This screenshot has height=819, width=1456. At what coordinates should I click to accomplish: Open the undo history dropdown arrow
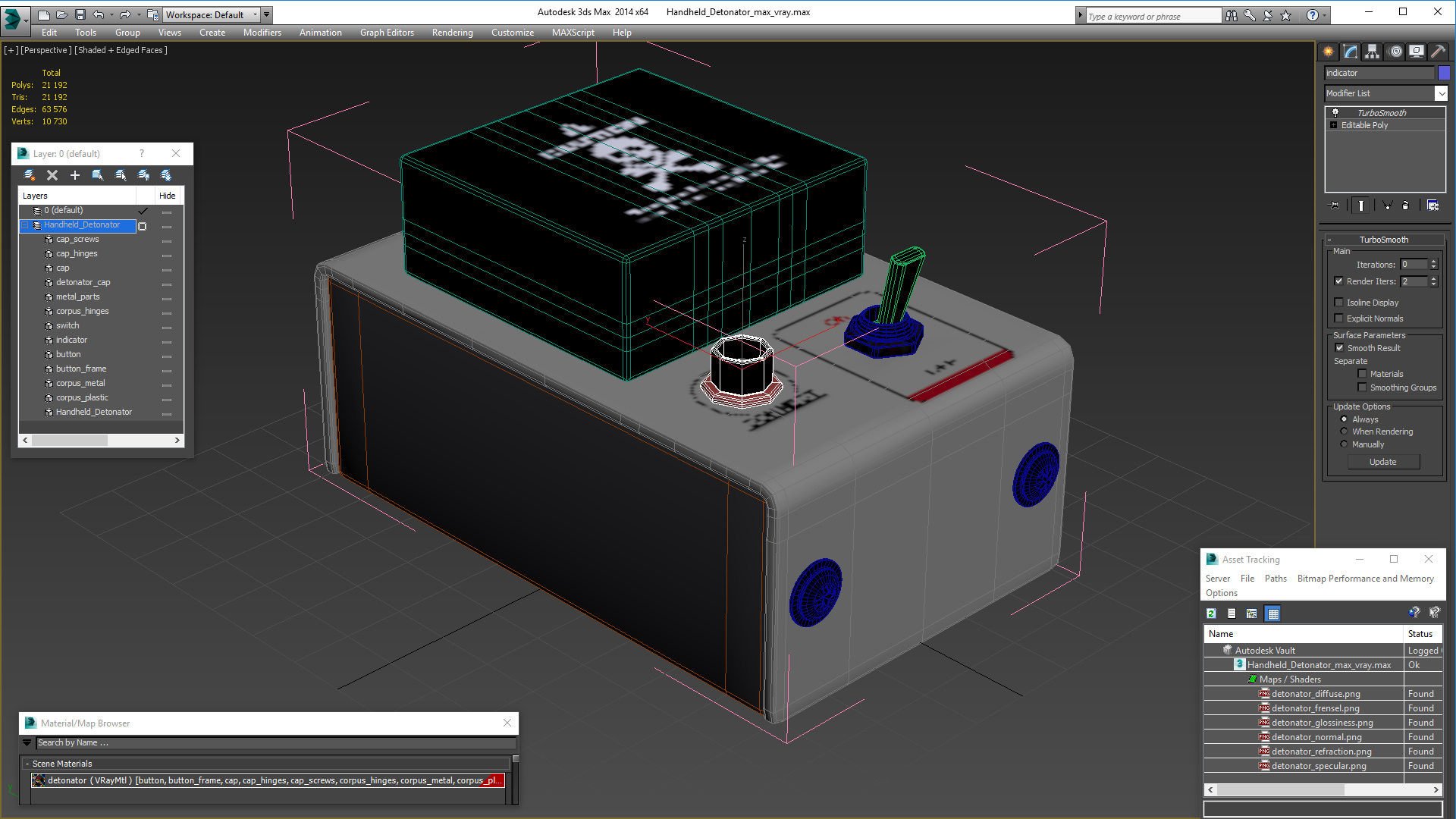click(111, 14)
